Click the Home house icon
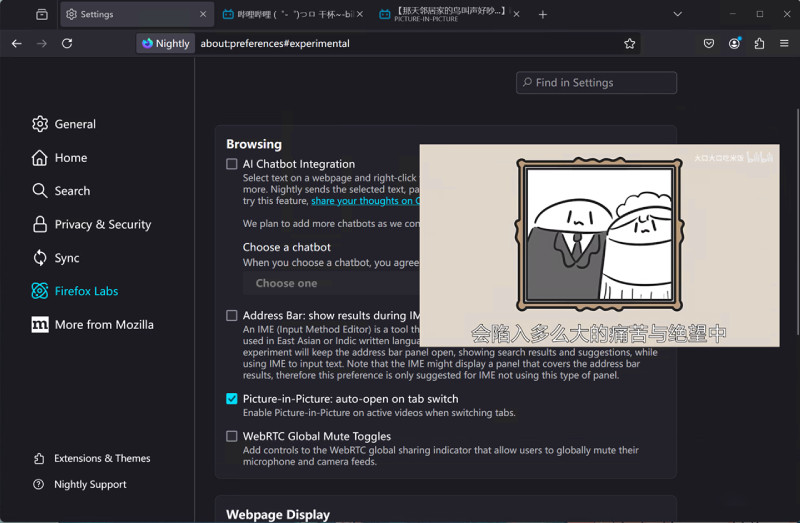Viewport: 800px width, 523px height. point(40,158)
